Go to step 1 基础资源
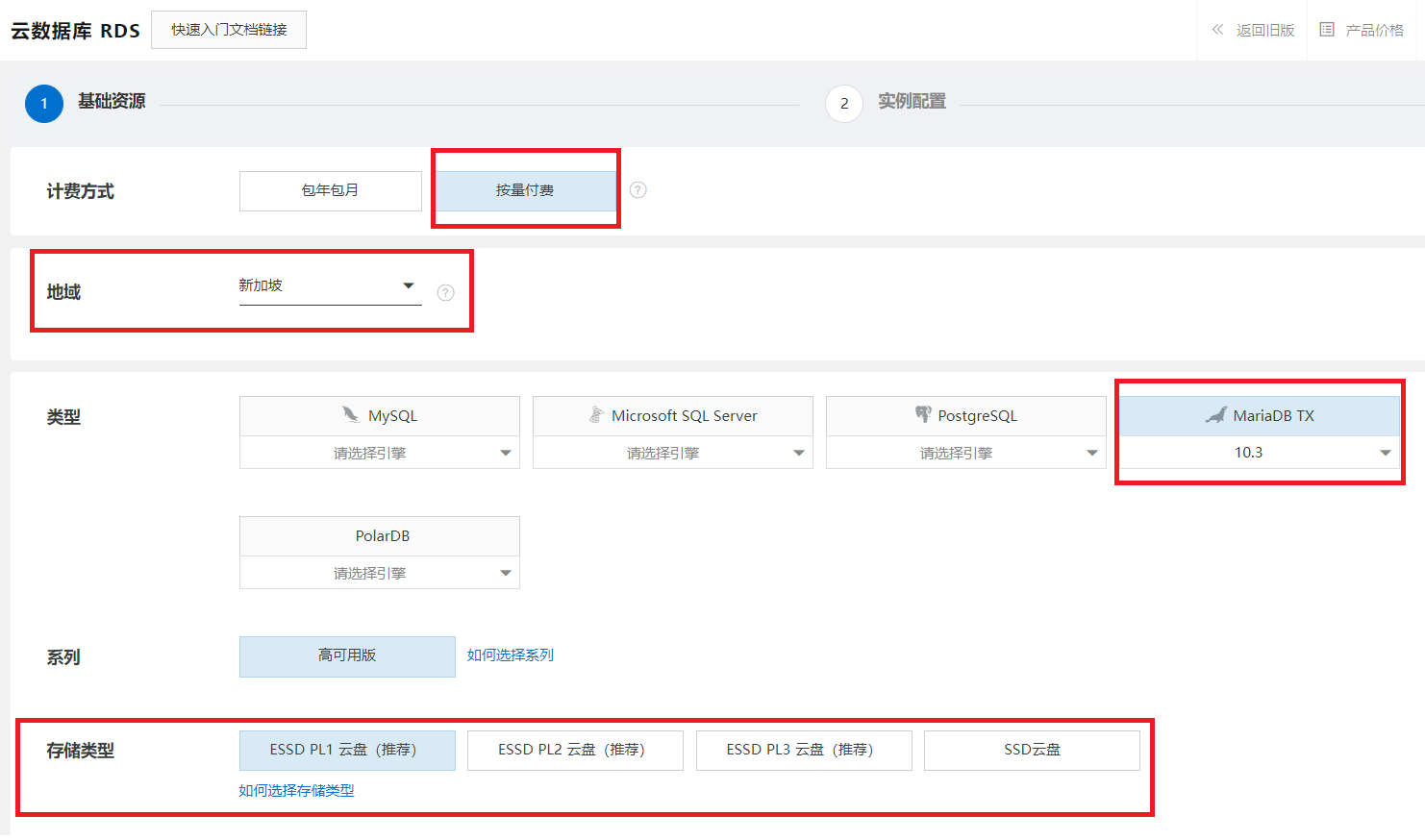The image size is (1425, 840). 86,103
